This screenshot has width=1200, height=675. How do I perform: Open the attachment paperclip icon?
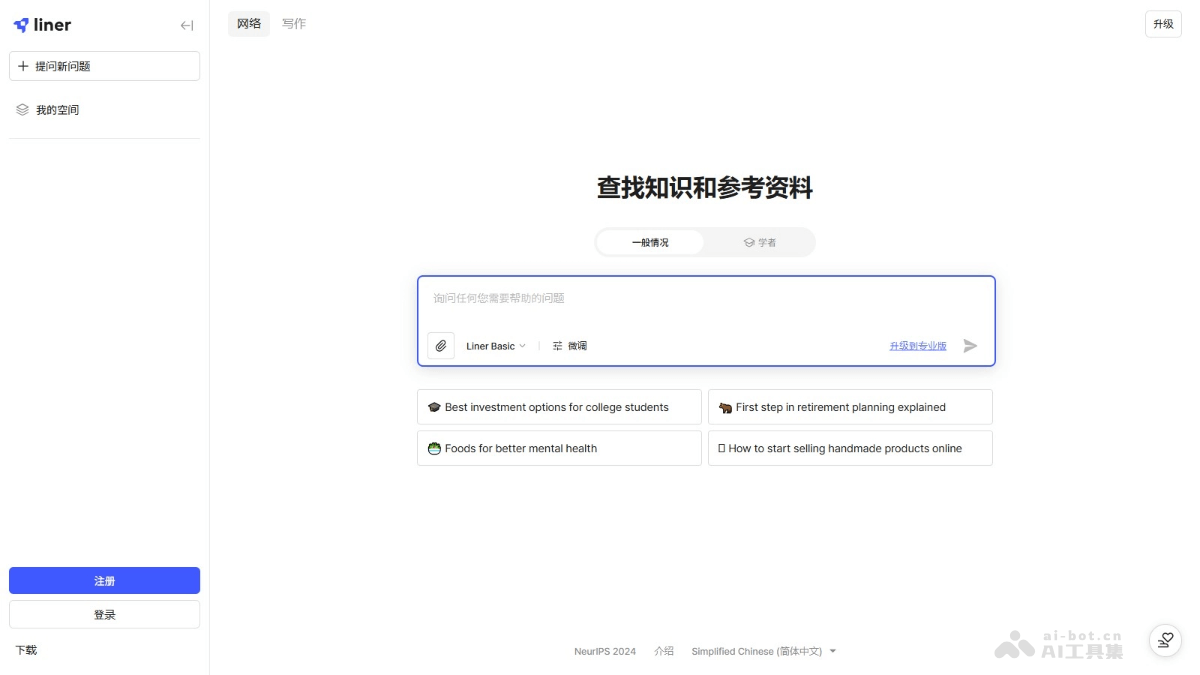pyautogui.click(x=441, y=345)
